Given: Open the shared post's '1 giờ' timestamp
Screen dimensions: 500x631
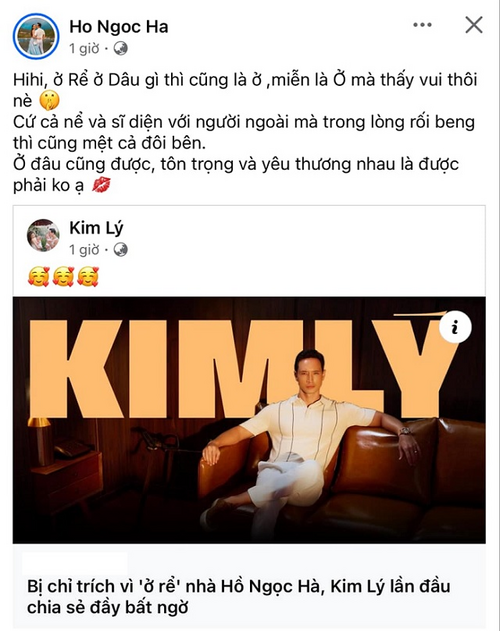Looking at the screenshot, I should (x=84, y=250).
